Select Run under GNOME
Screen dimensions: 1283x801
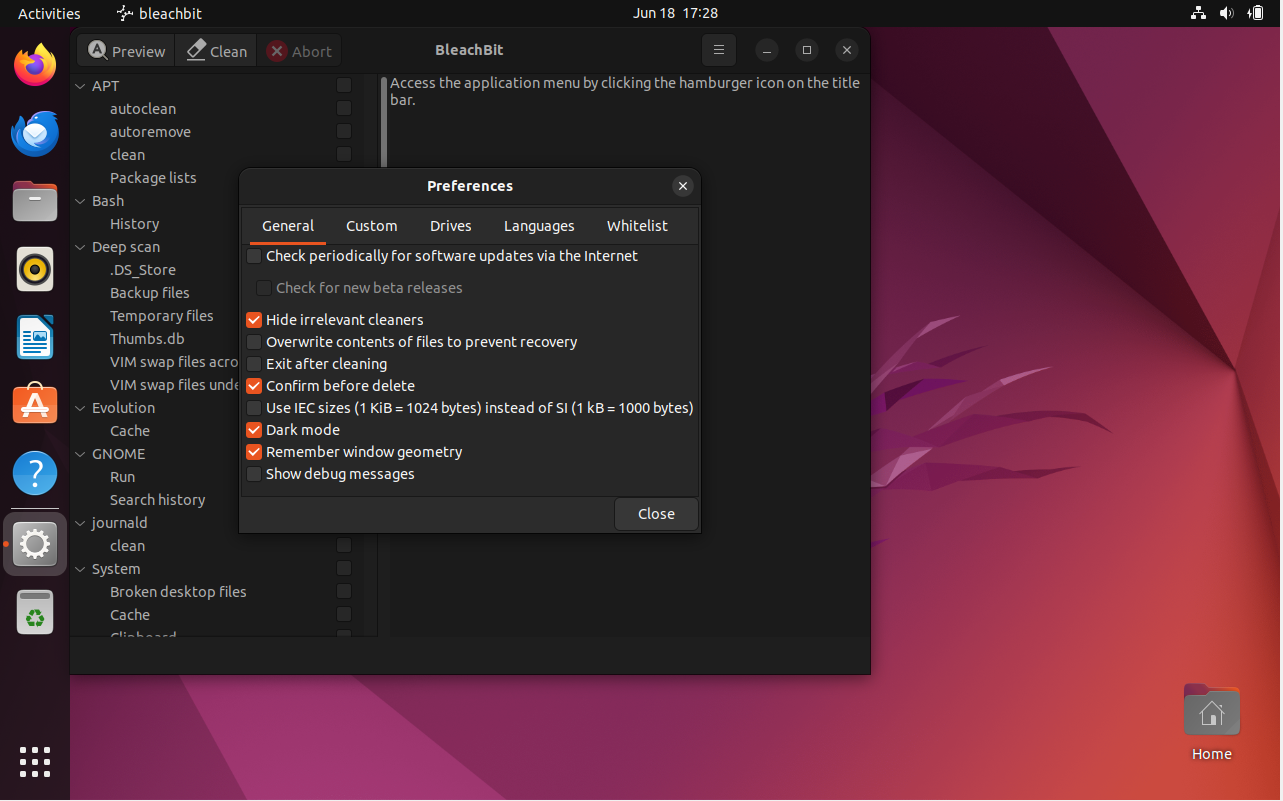pos(122,477)
